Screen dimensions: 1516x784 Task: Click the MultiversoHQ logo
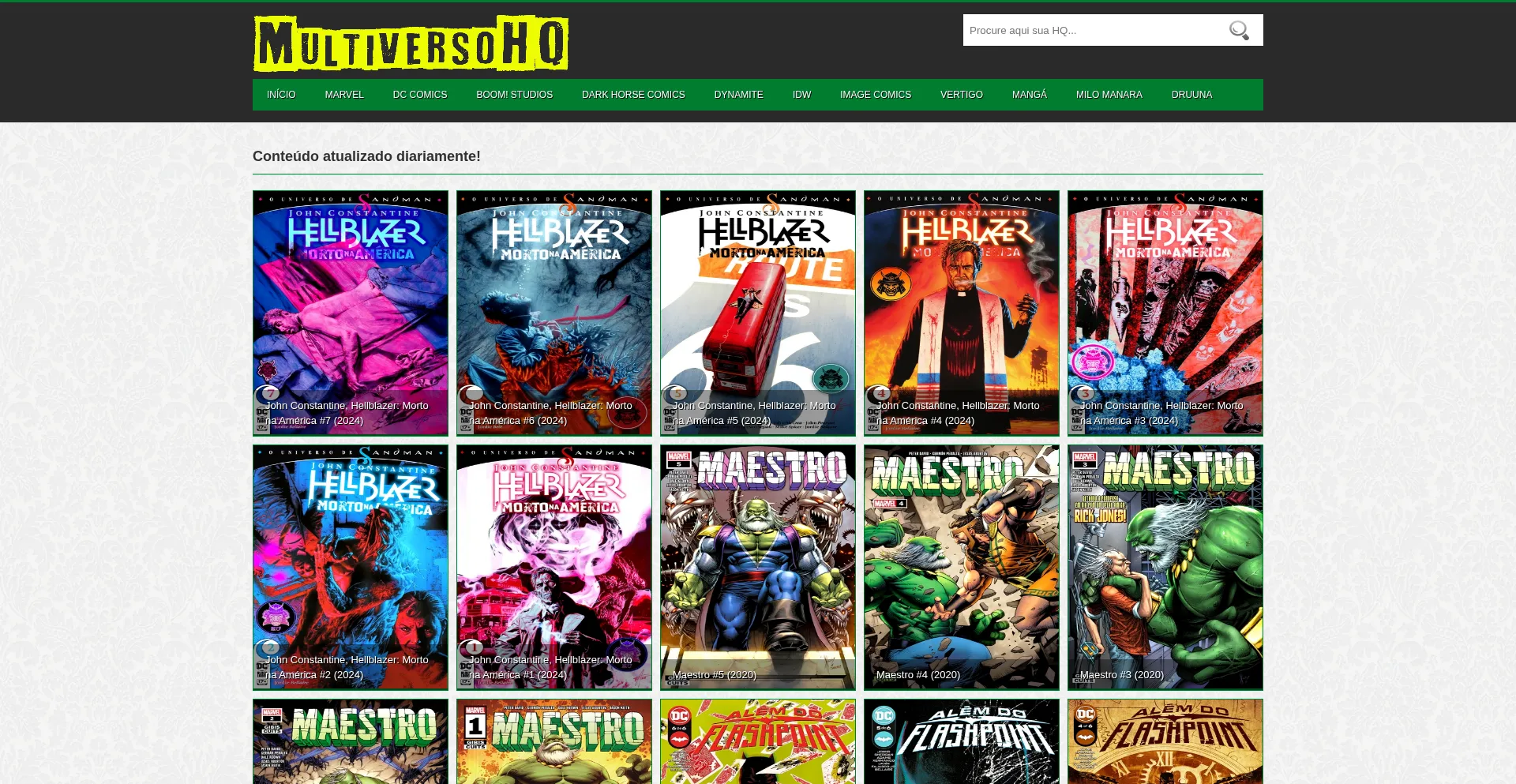click(411, 43)
